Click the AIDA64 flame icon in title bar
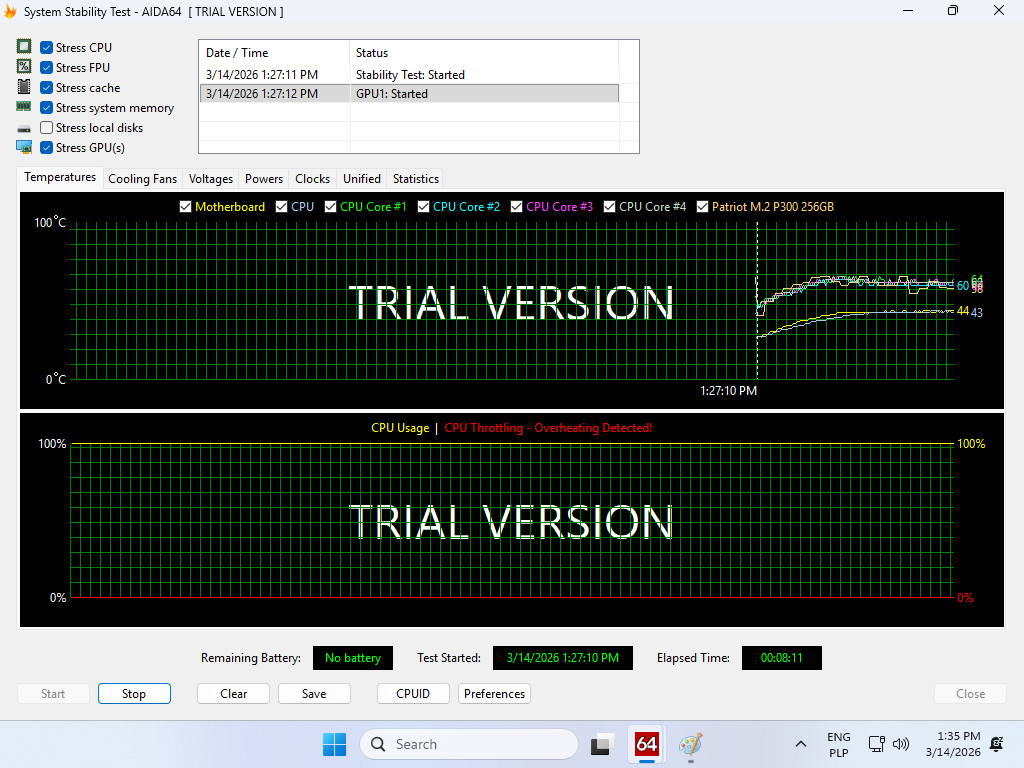 point(10,11)
